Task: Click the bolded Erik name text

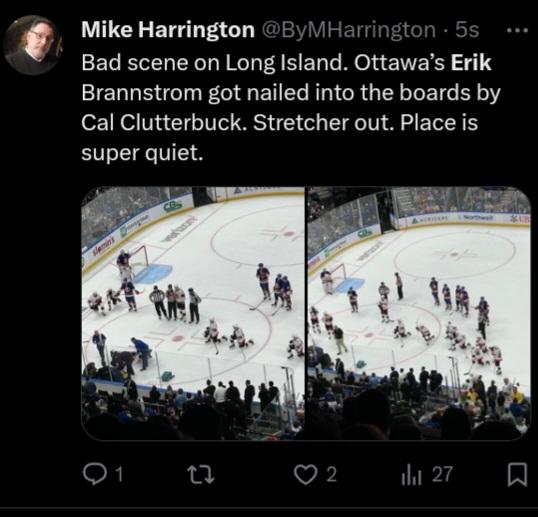Action: click(x=471, y=63)
